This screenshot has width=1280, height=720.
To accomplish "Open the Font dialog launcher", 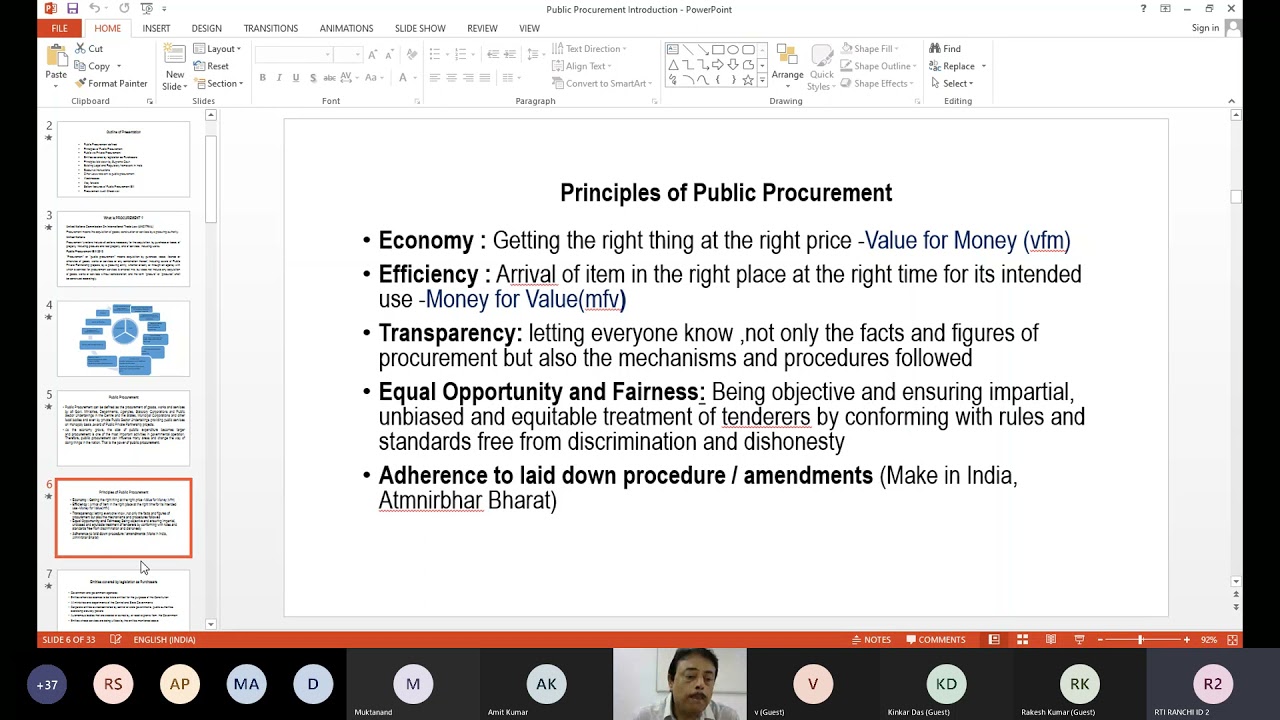I will pyautogui.click(x=418, y=101).
